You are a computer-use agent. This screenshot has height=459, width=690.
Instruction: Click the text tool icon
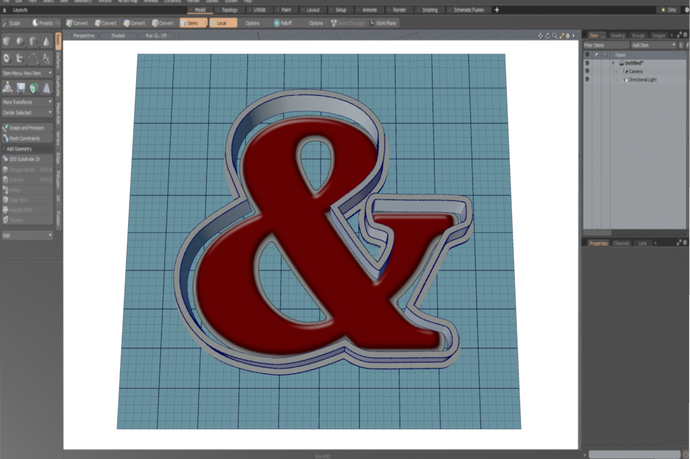46,58
